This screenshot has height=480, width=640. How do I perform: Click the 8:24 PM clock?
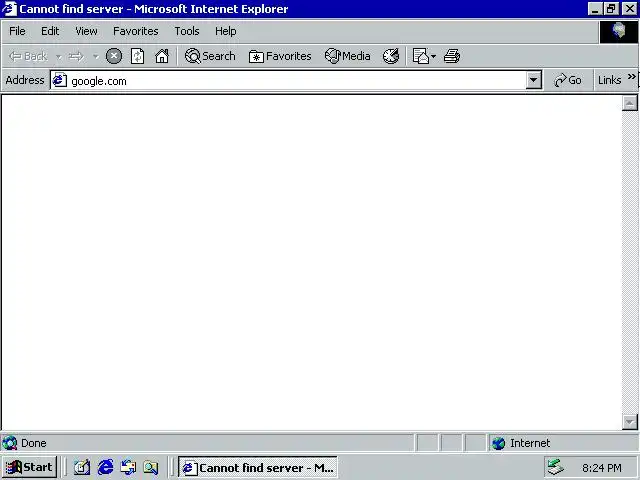pyautogui.click(x=602, y=468)
